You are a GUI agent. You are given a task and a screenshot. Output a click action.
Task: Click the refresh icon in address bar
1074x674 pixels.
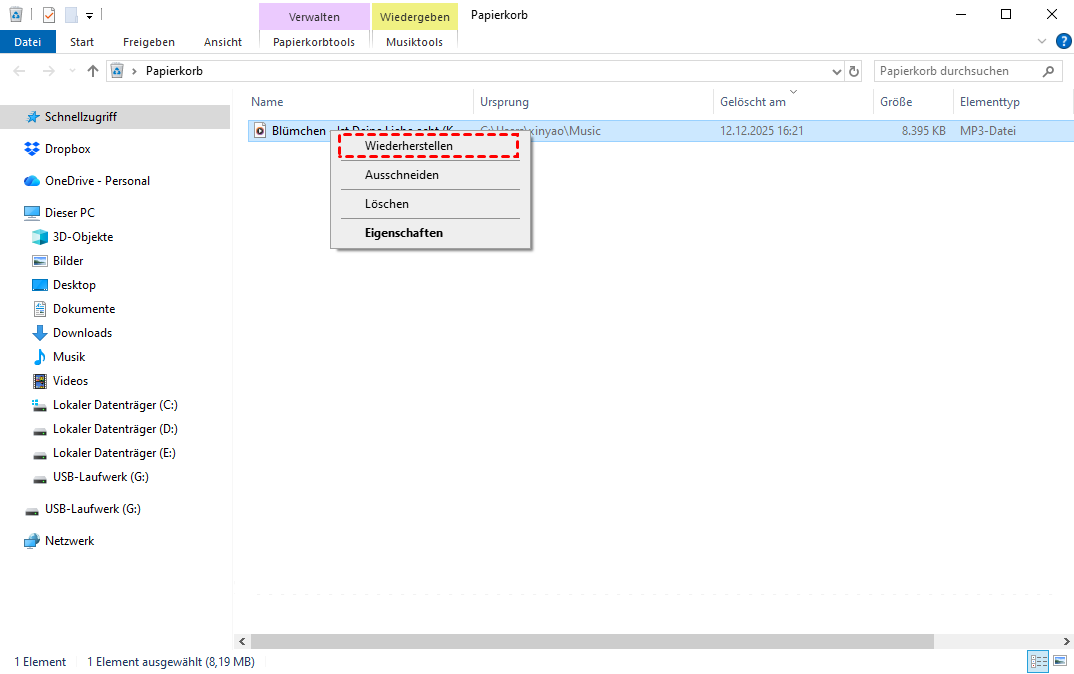854,71
